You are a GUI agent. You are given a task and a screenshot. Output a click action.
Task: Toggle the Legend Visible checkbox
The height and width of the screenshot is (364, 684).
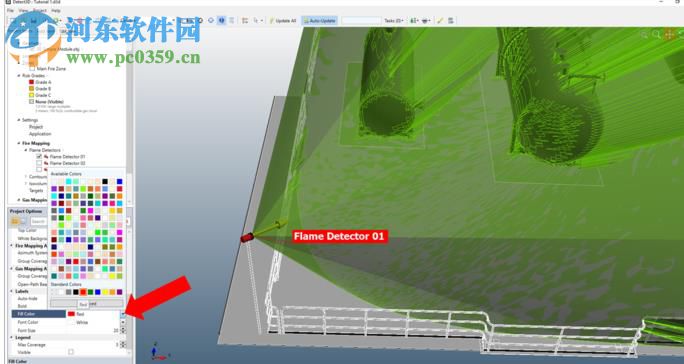pyautogui.click(x=71, y=352)
